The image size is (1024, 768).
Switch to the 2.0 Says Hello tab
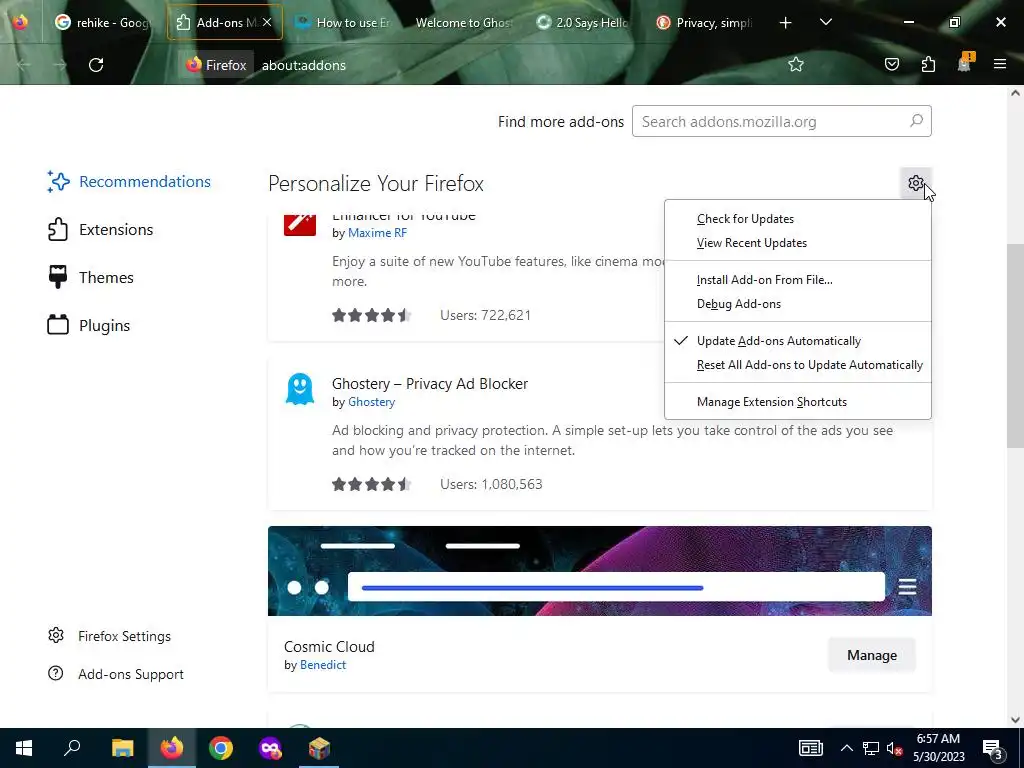[583, 22]
